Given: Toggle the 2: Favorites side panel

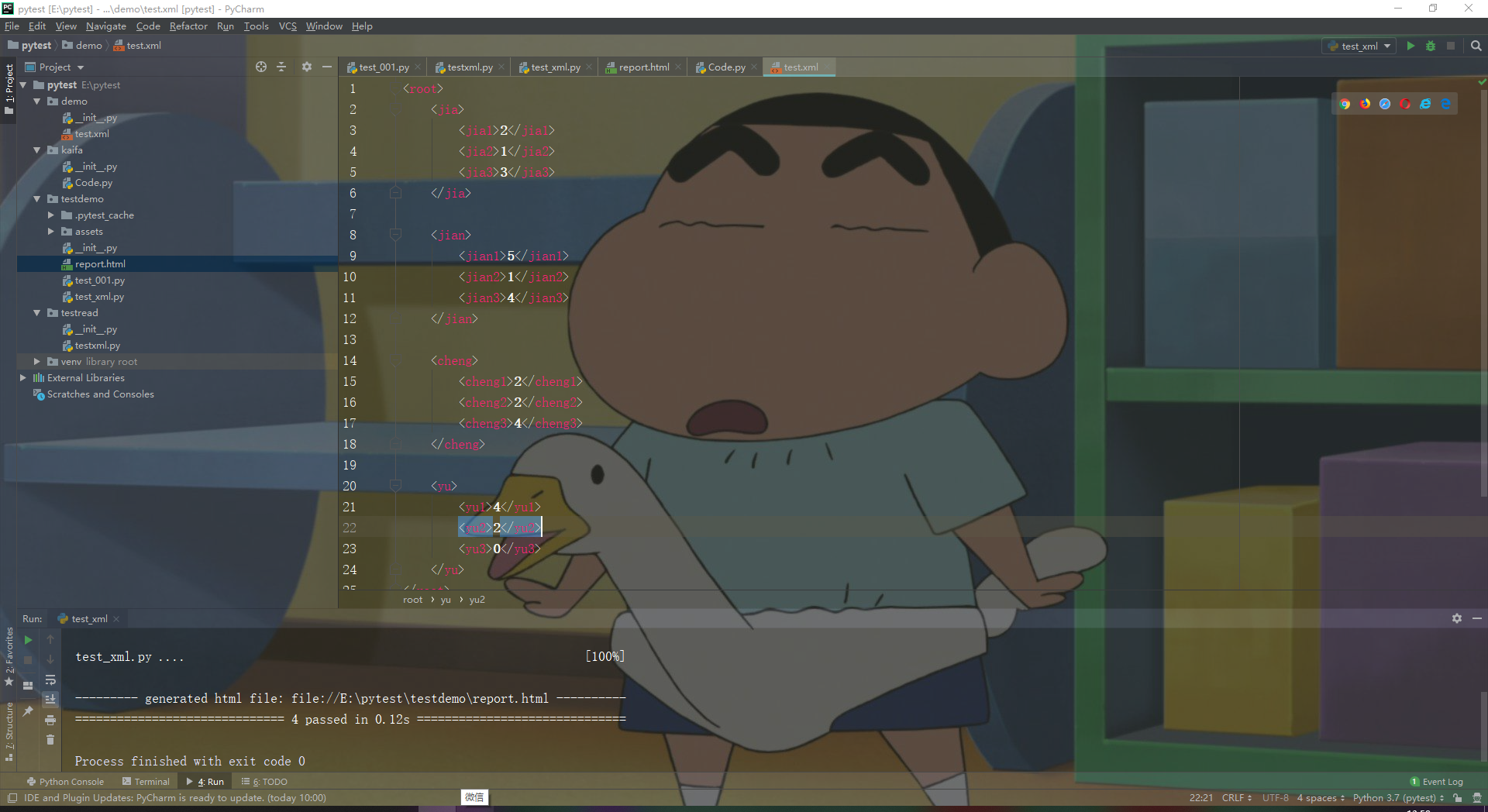Looking at the screenshot, I should [x=9, y=656].
